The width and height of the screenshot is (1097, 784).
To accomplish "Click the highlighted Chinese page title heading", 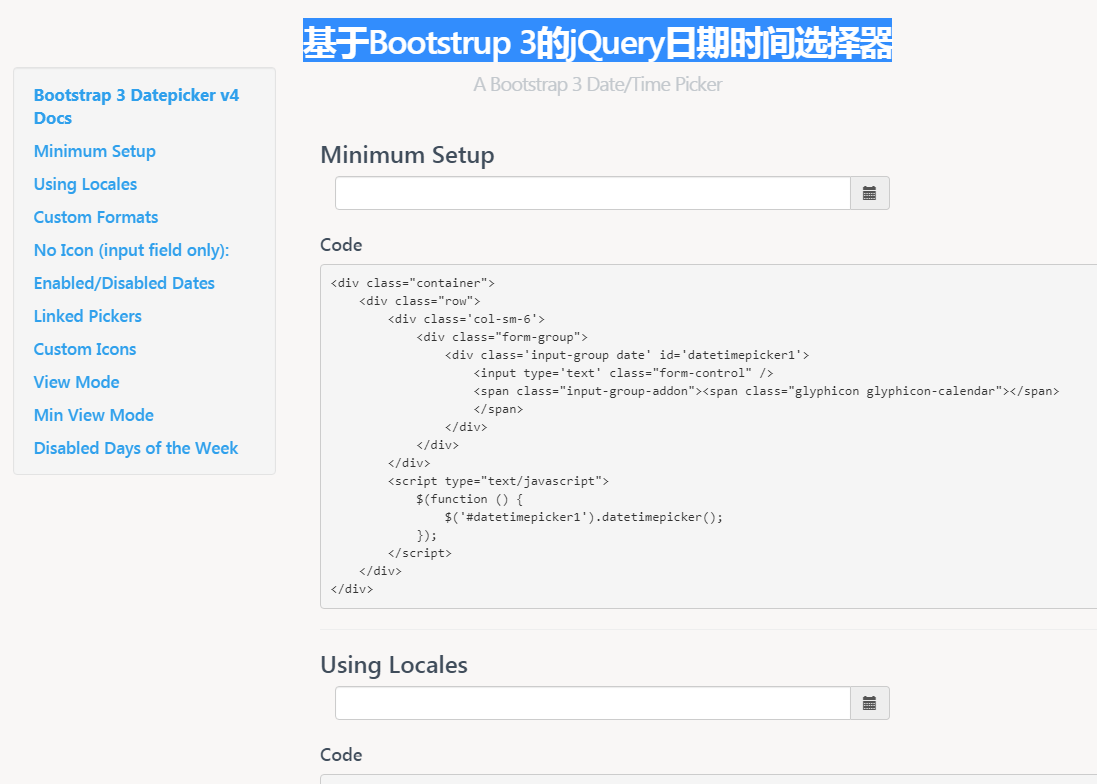I will 597,42.
